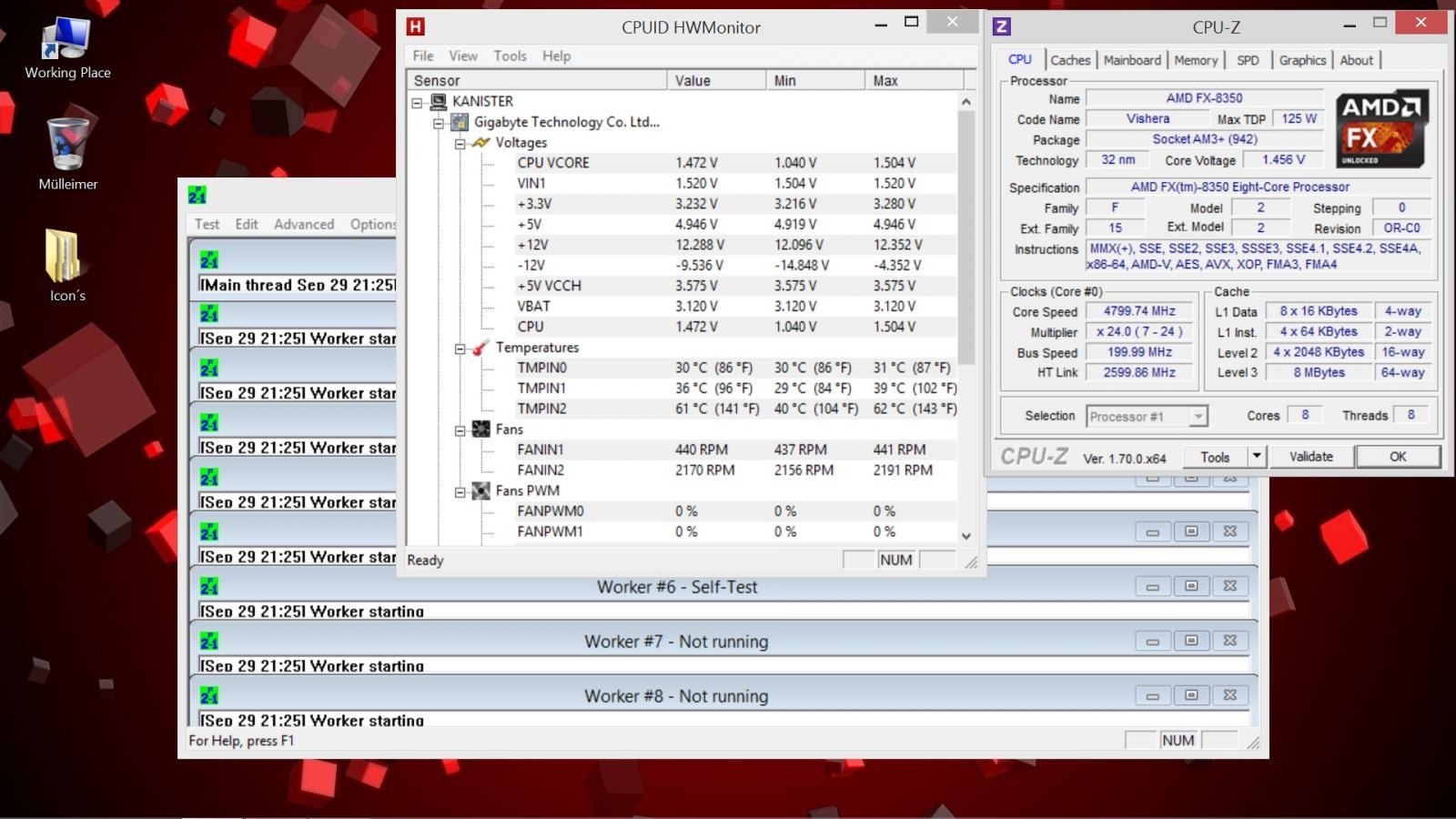Switch to the SPD tab

(1248, 60)
